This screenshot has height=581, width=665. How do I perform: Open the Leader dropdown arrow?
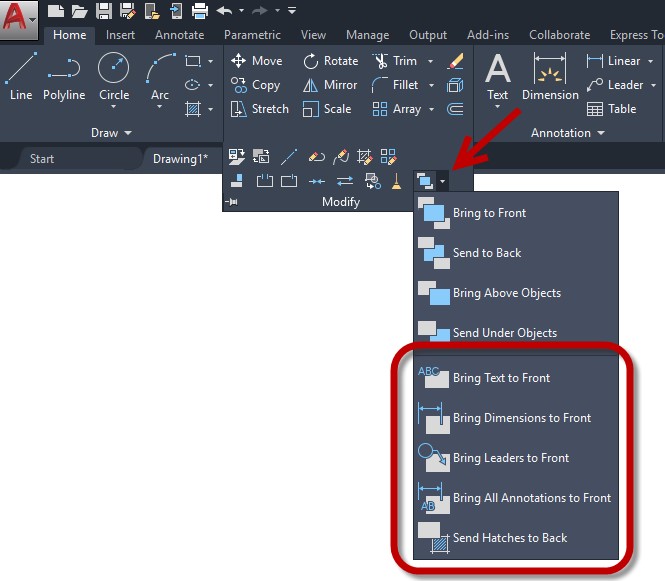coord(653,85)
